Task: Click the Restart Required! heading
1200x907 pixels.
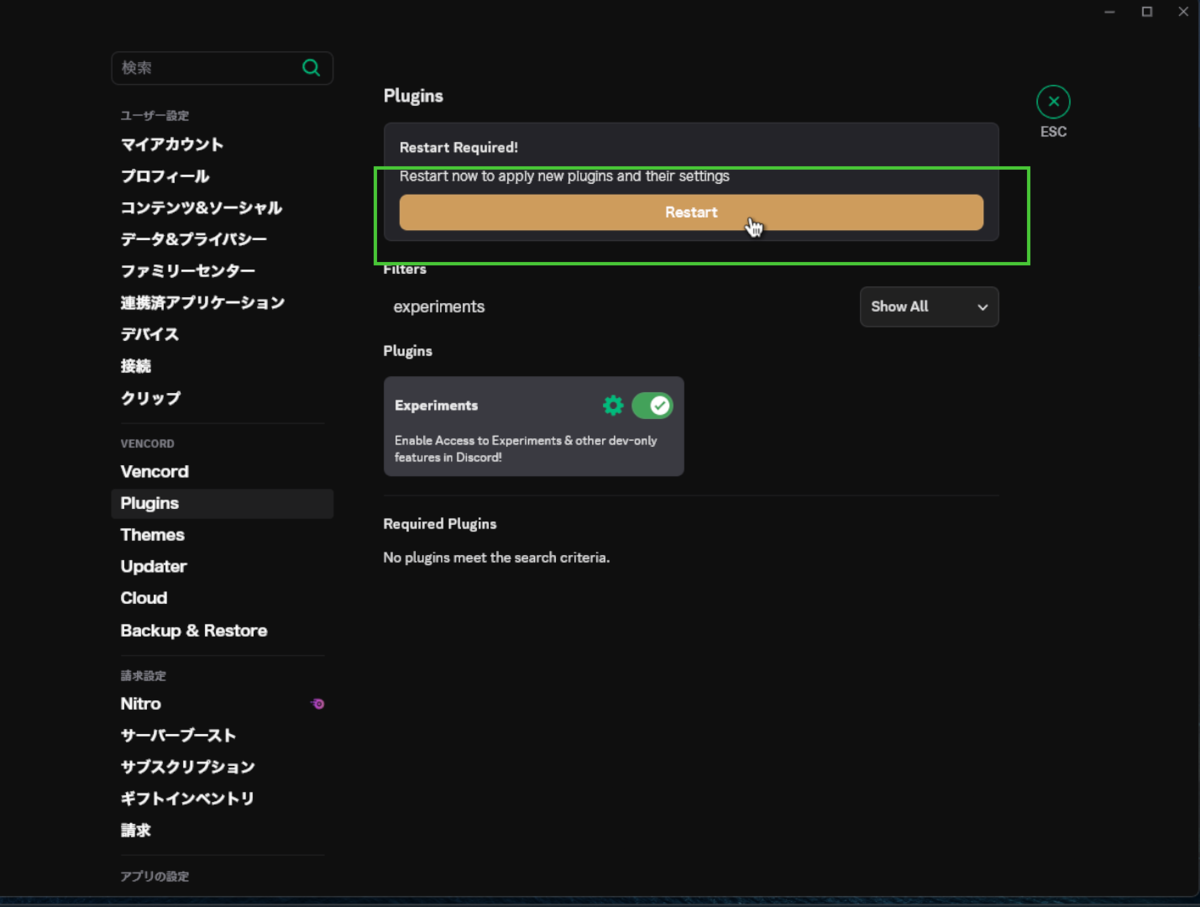Action: (x=459, y=147)
